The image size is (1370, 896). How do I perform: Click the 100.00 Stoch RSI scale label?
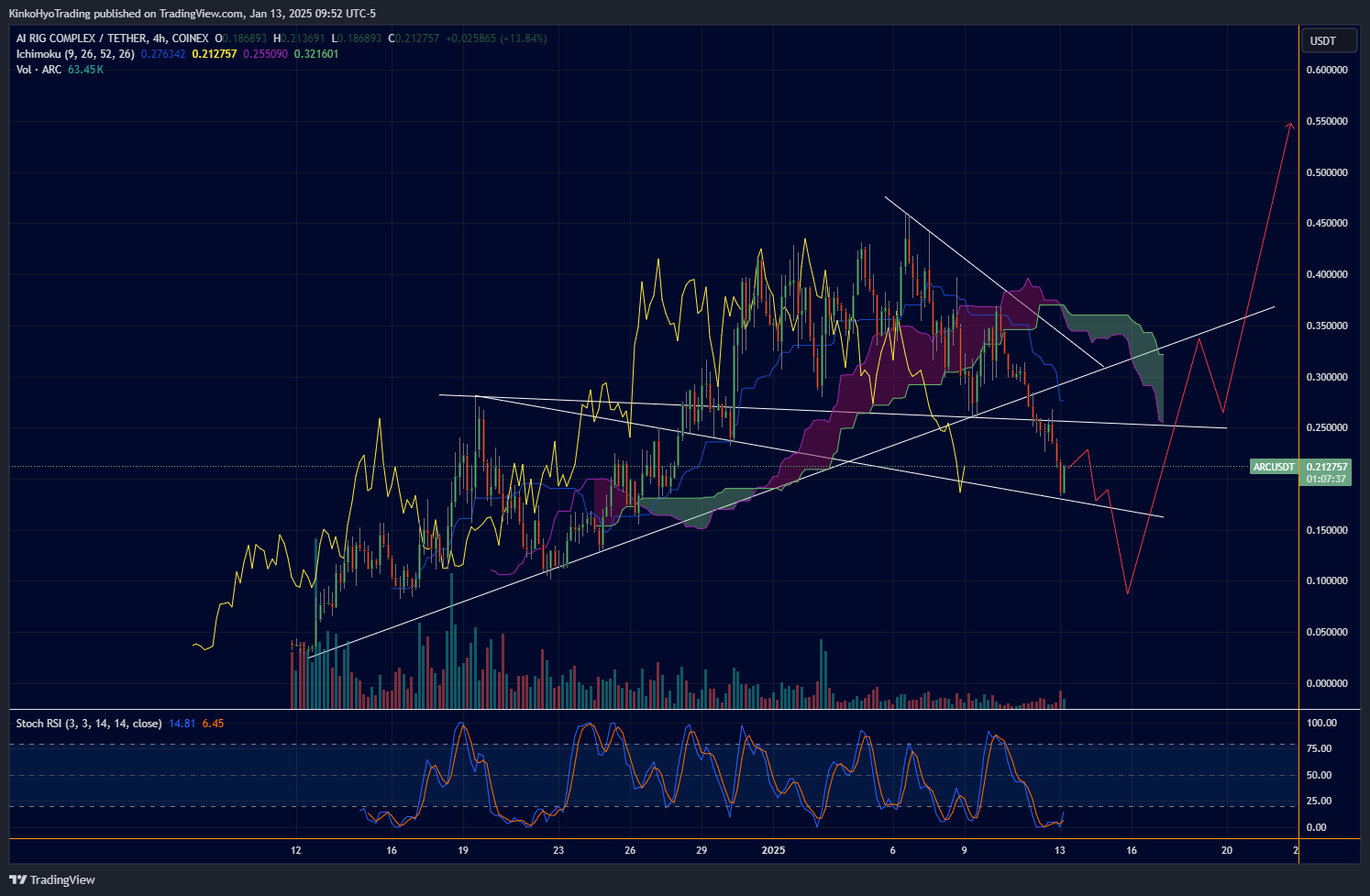[1321, 723]
